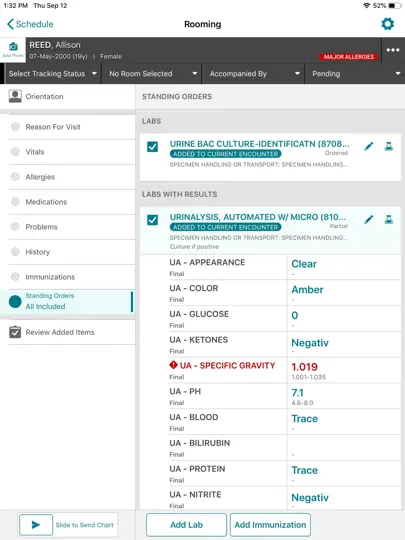Tap UA - BLOOD result Trace
The image size is (405, 540).
tap(304, 418)
